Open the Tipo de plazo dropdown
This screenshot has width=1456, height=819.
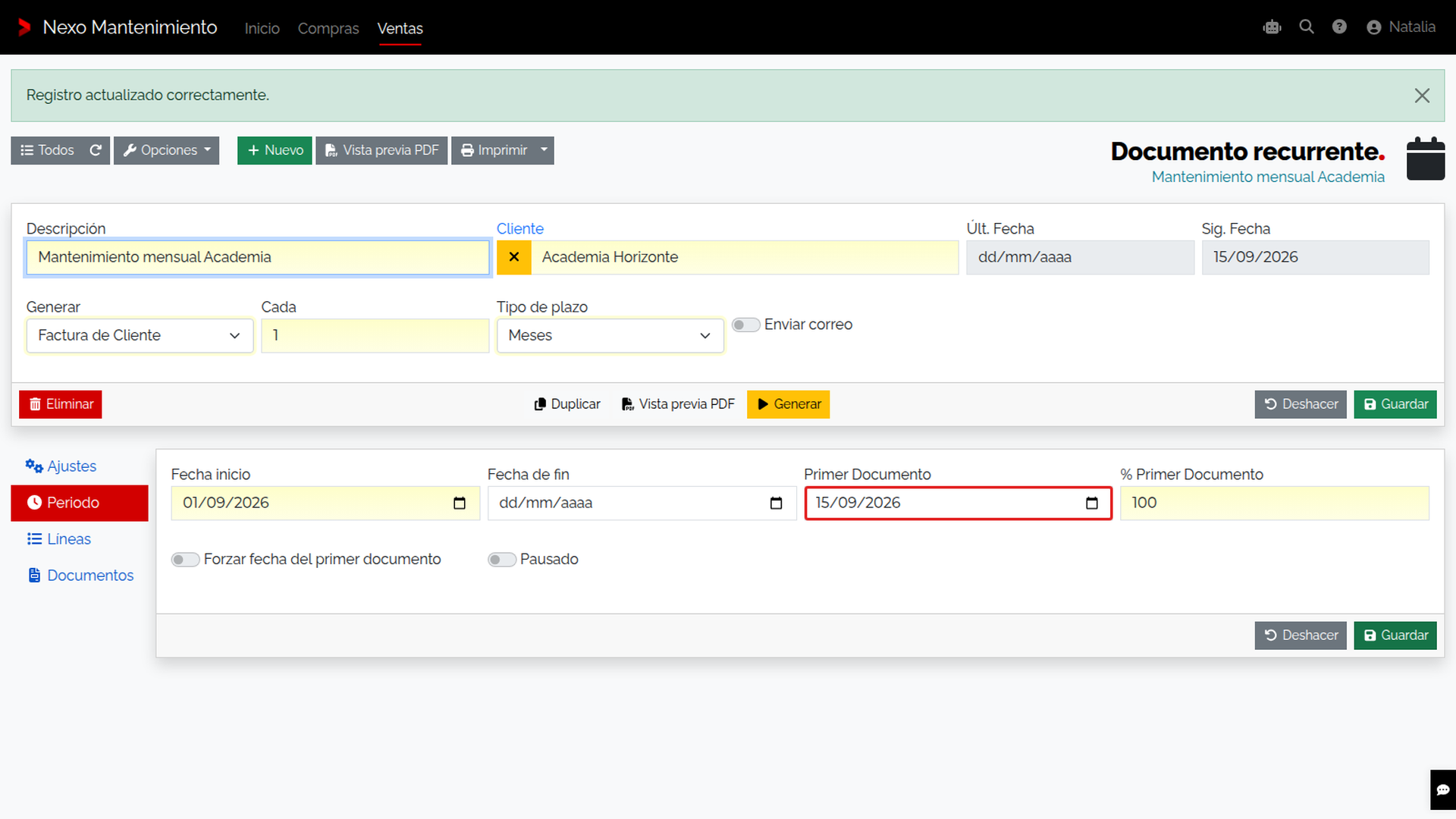[610, 335]
